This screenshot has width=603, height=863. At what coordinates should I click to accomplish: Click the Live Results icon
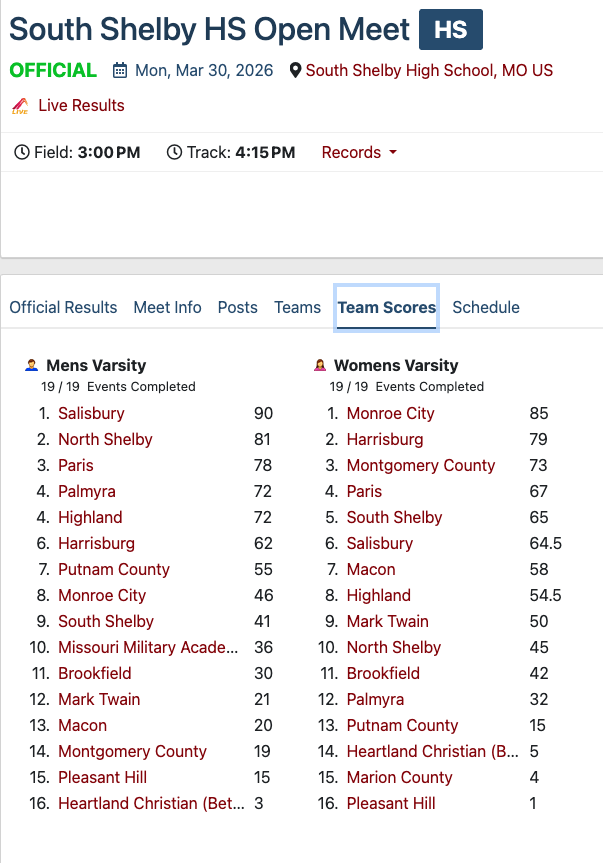click(20, 106)
